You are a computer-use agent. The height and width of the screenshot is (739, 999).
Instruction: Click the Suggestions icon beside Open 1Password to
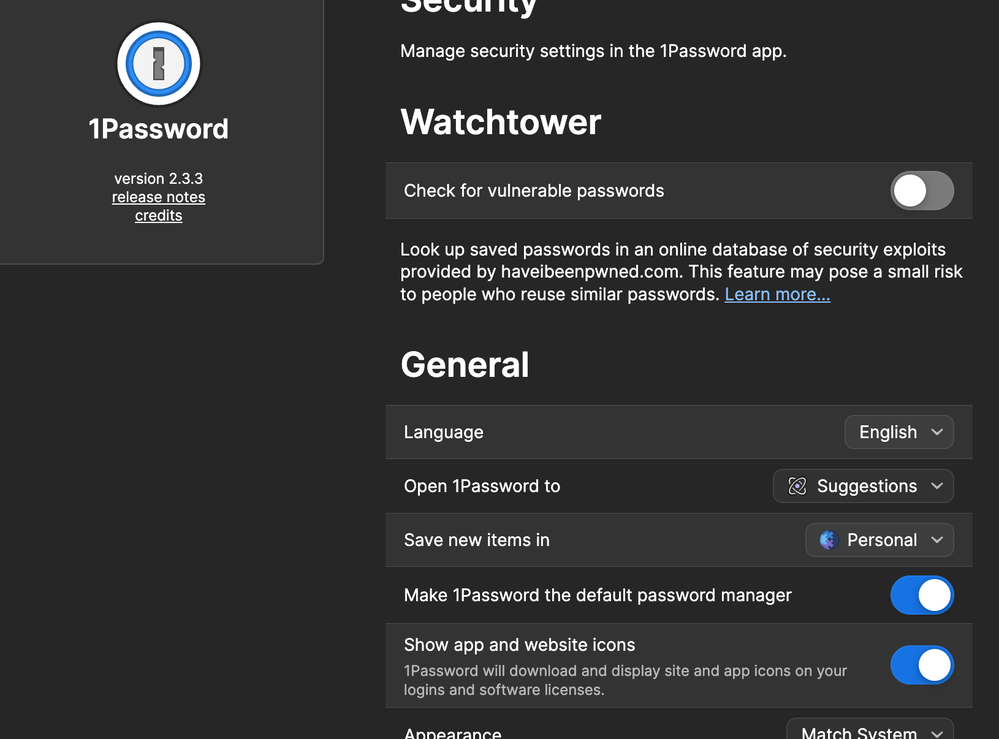tap(797, 486)
